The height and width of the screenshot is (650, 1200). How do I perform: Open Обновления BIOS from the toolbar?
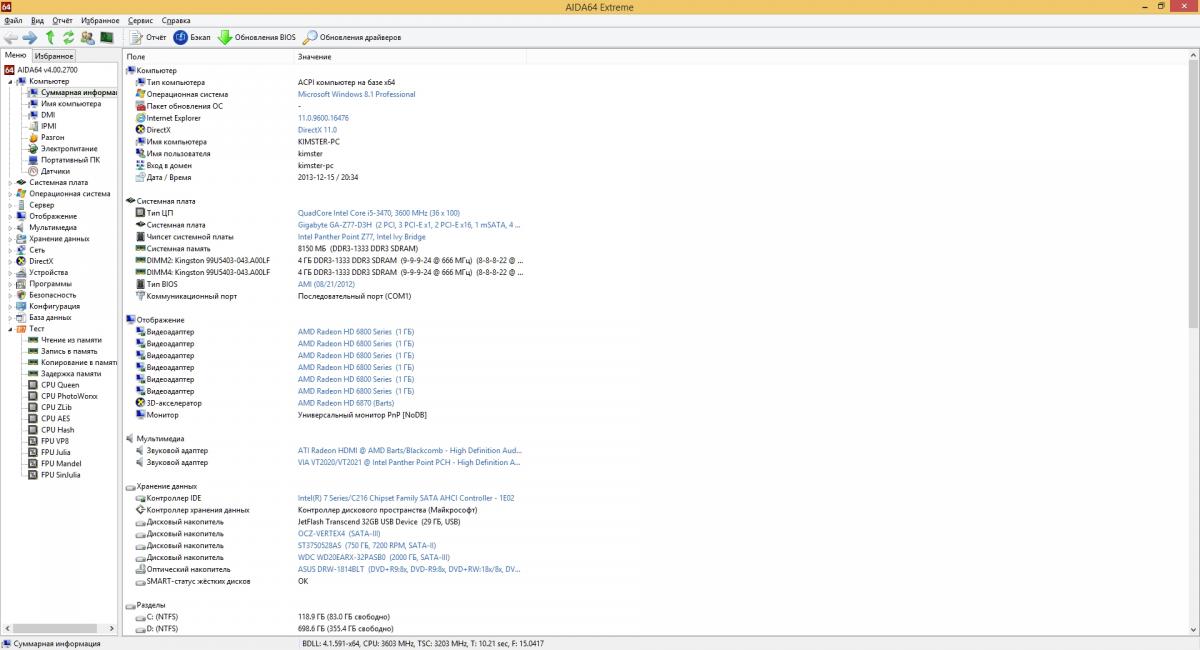coord(257,37)
